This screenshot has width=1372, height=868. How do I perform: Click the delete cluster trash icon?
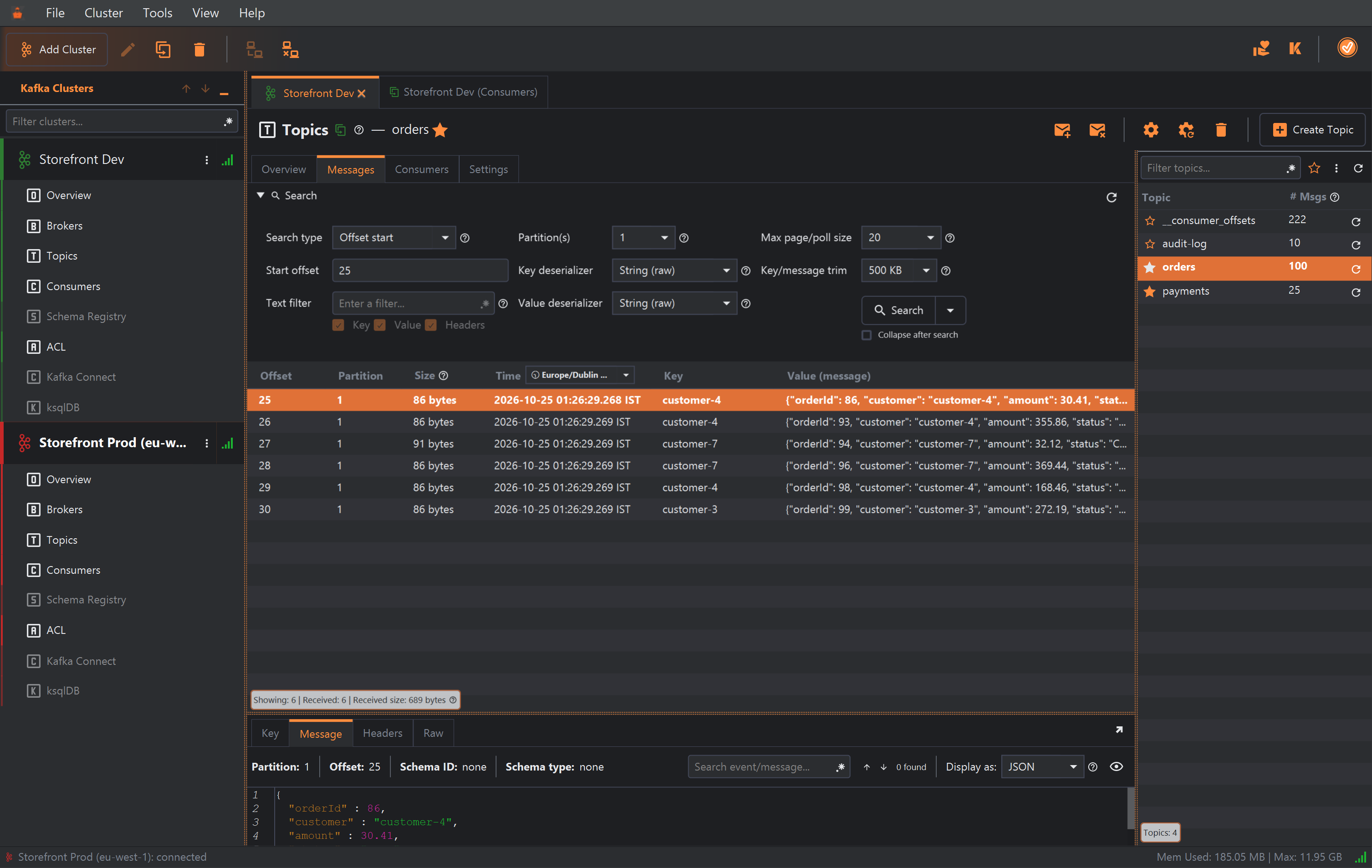[200, 50]
